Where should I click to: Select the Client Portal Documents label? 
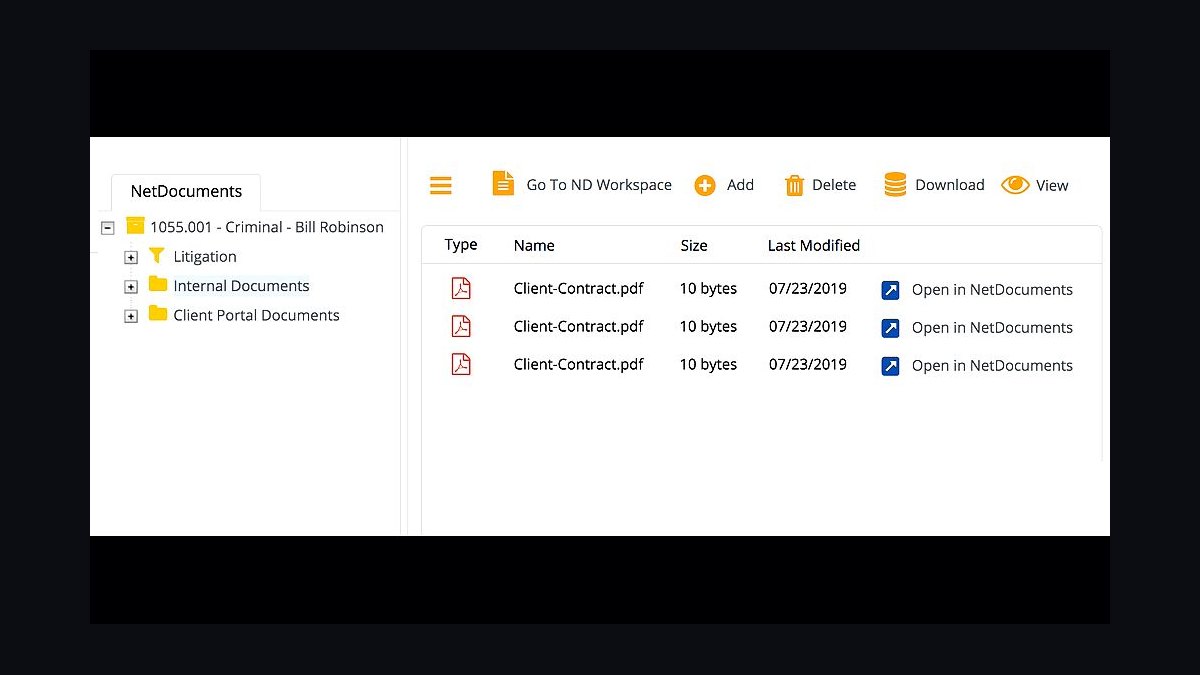256,315
